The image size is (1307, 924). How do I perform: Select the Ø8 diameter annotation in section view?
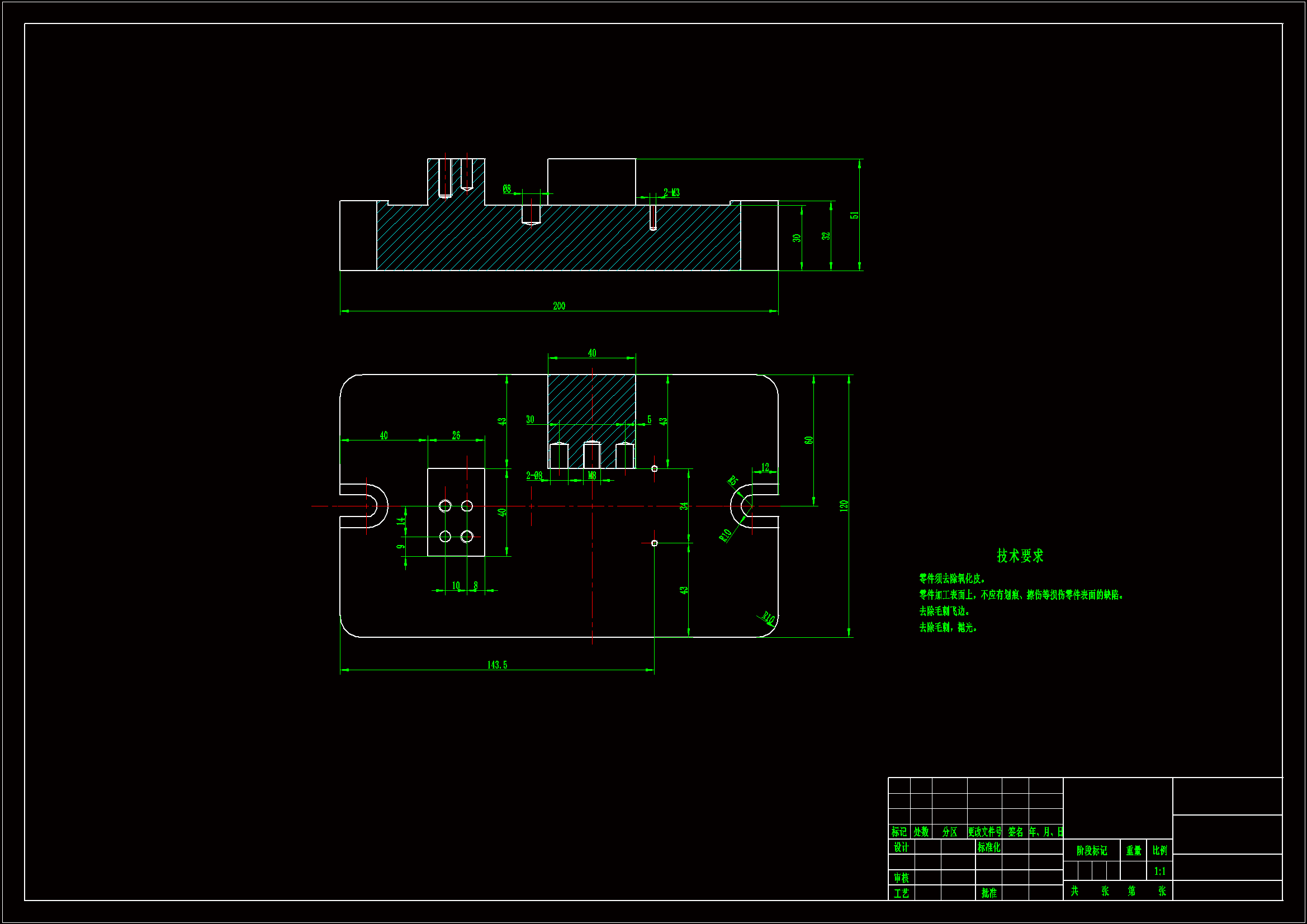[506, 188]
